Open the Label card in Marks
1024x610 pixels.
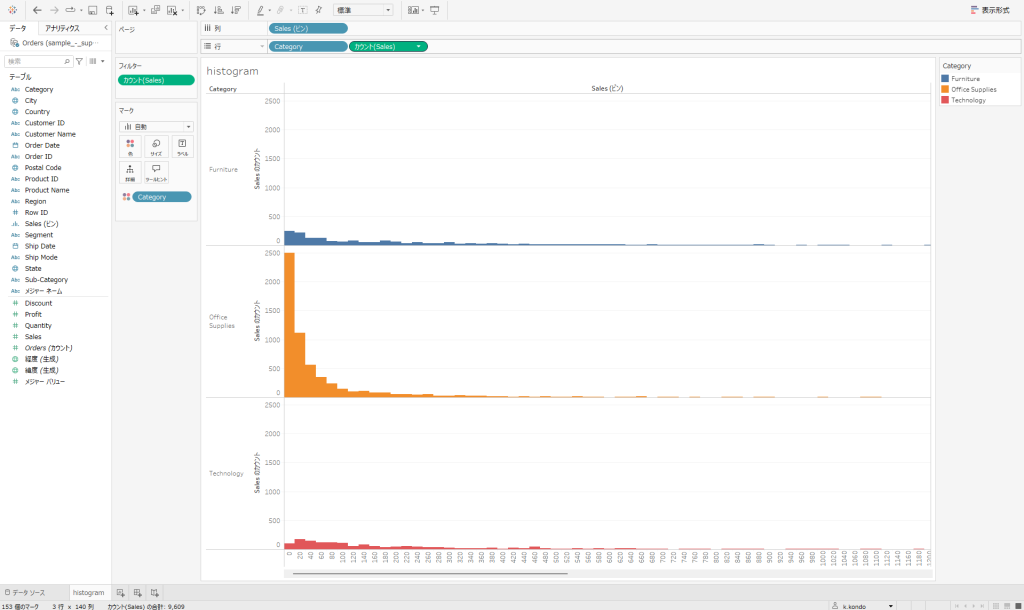click(182, 147)
